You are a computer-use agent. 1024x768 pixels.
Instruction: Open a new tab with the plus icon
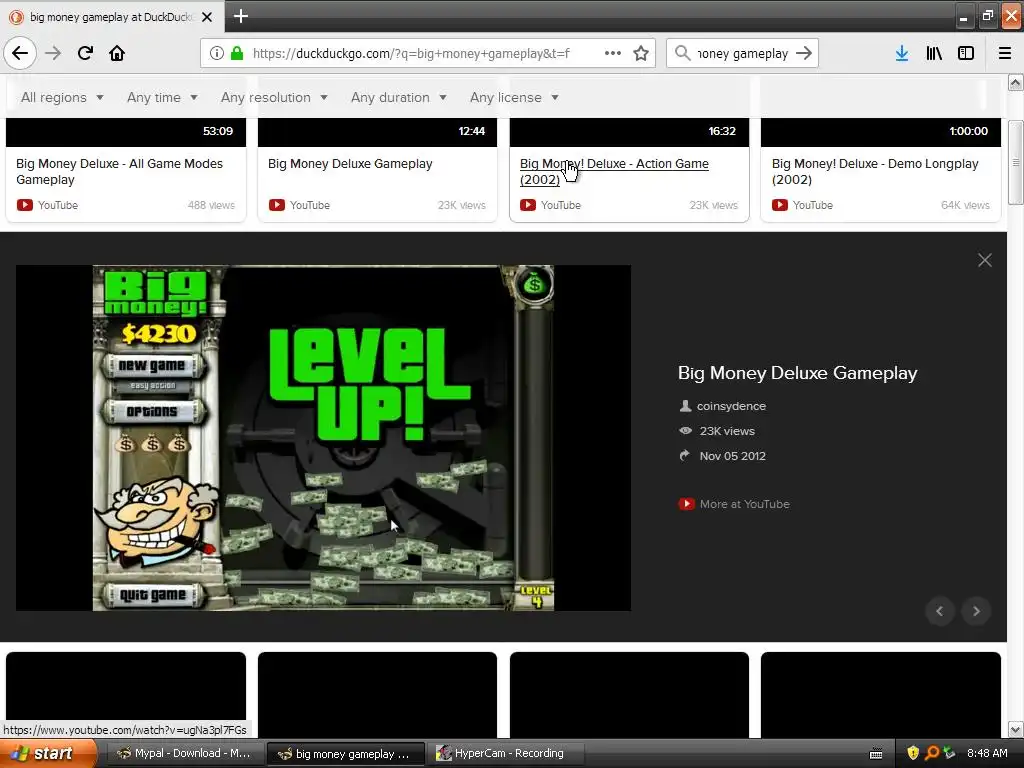(x=240, y=16)
